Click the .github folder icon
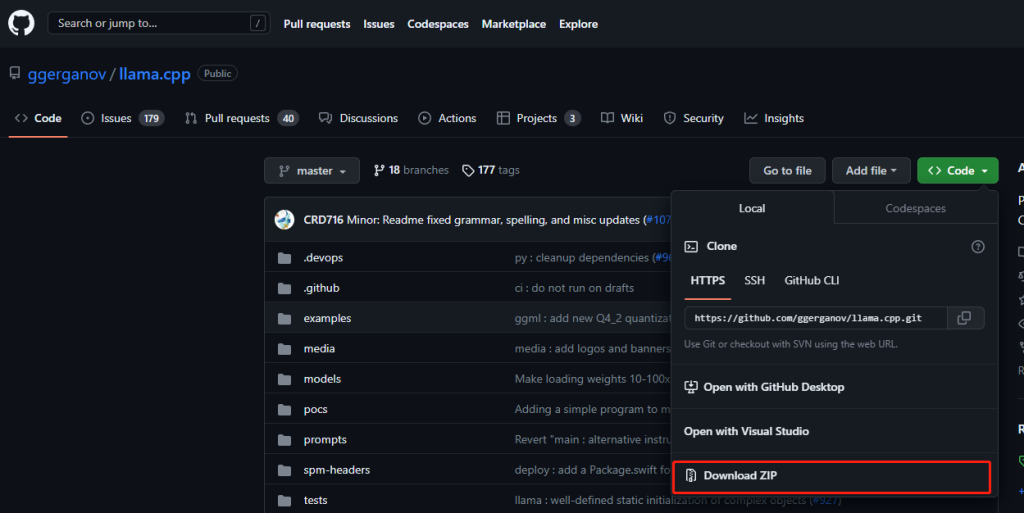Viewport: 1024px width, 513px height. [284, 288]
